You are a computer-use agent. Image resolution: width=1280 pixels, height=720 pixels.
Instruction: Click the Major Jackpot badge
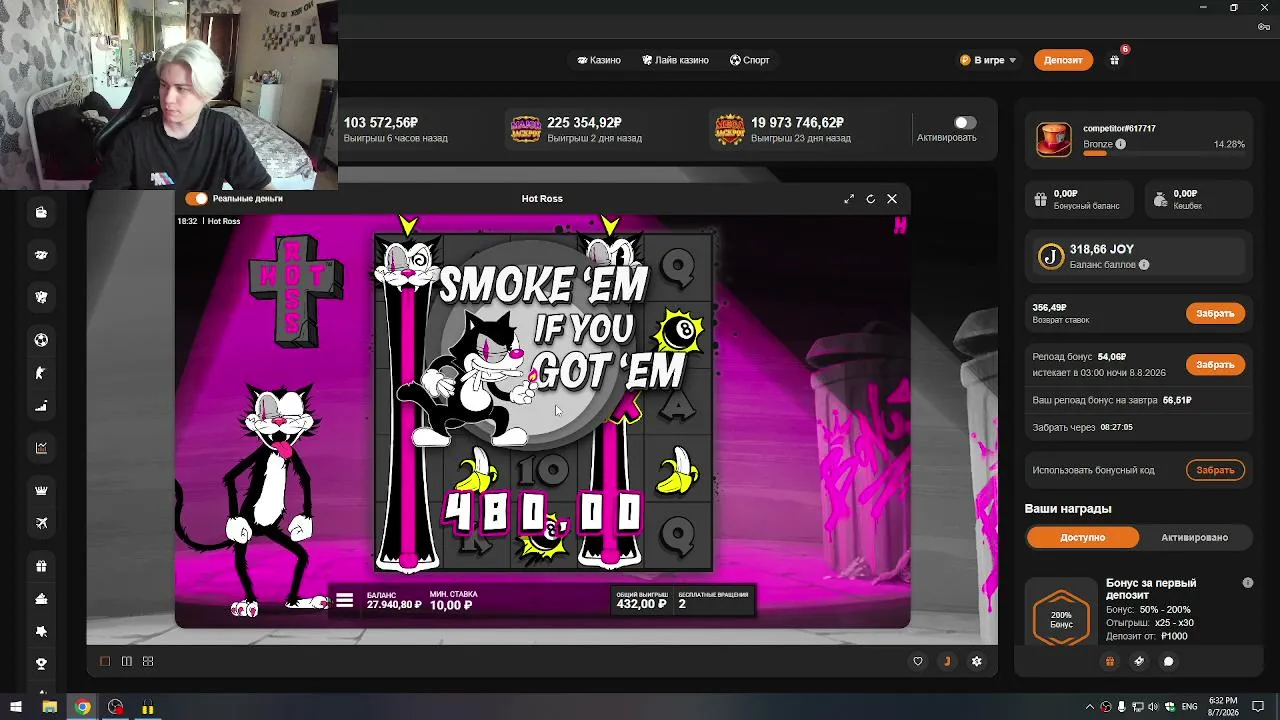(525, 129)
